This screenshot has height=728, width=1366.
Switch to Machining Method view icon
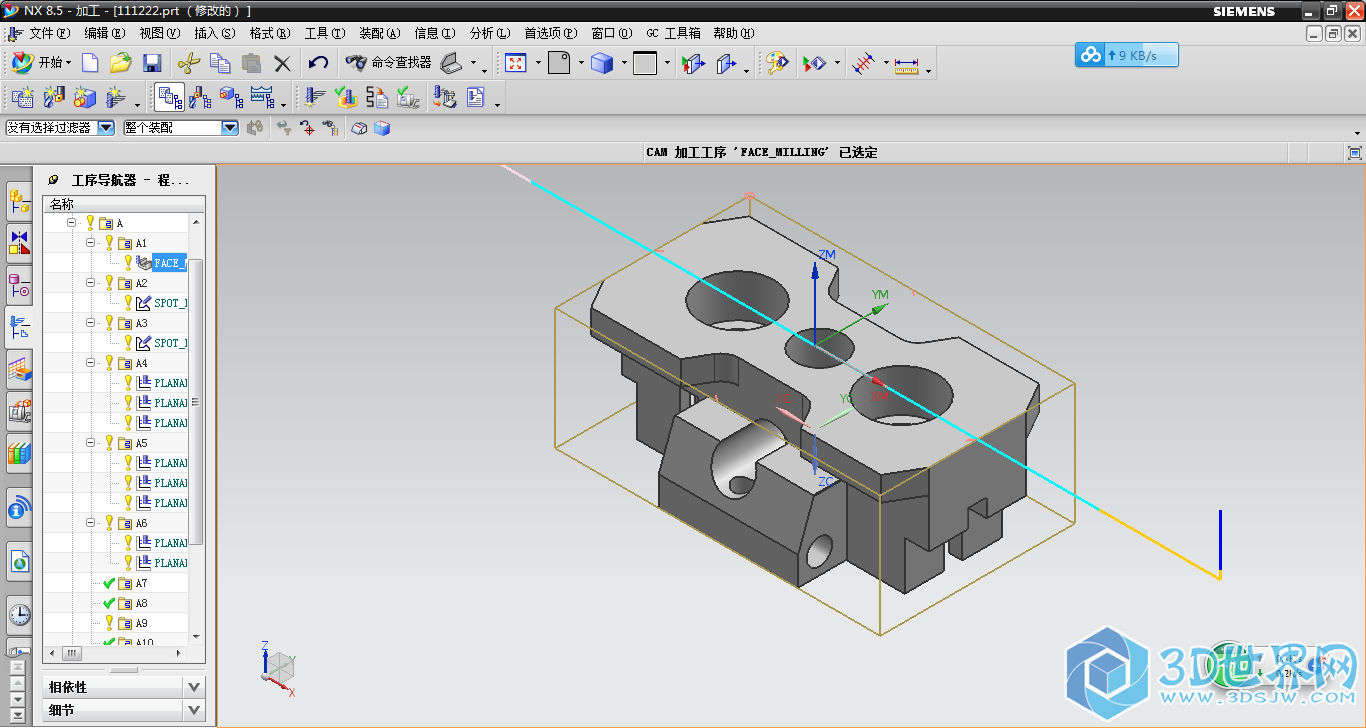point(262,97)
